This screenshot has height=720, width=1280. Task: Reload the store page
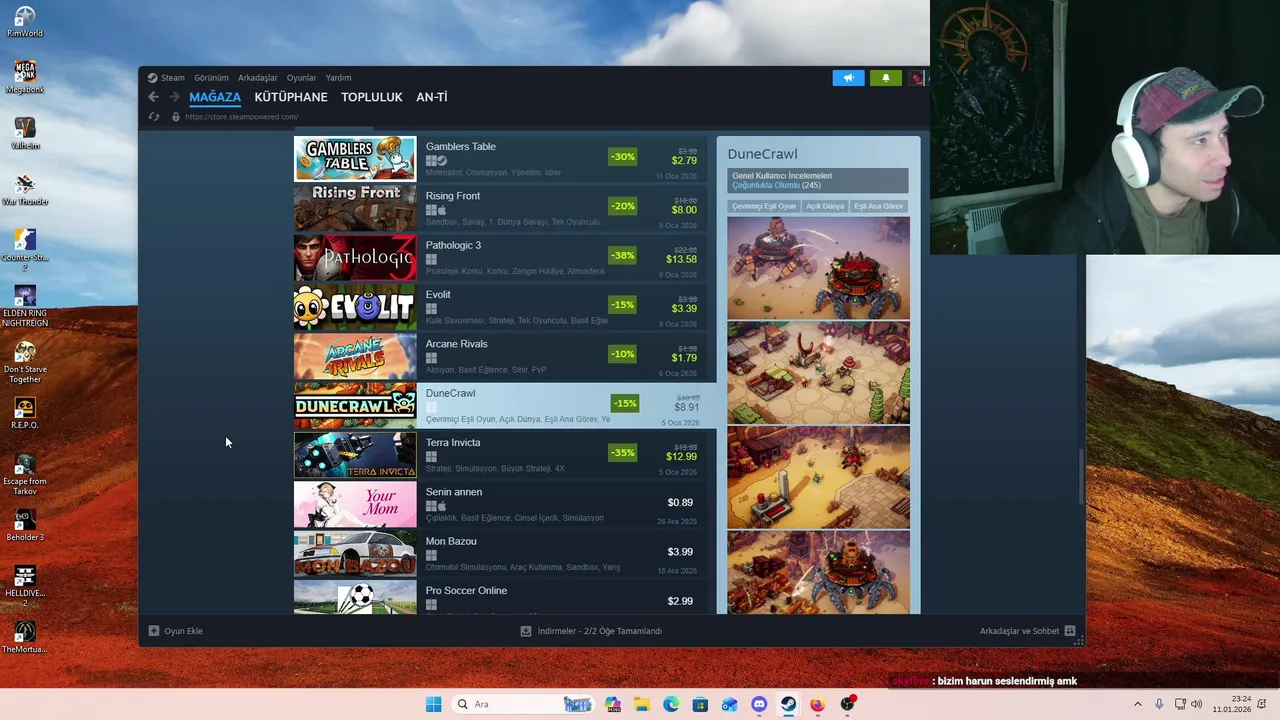(154, 117)
